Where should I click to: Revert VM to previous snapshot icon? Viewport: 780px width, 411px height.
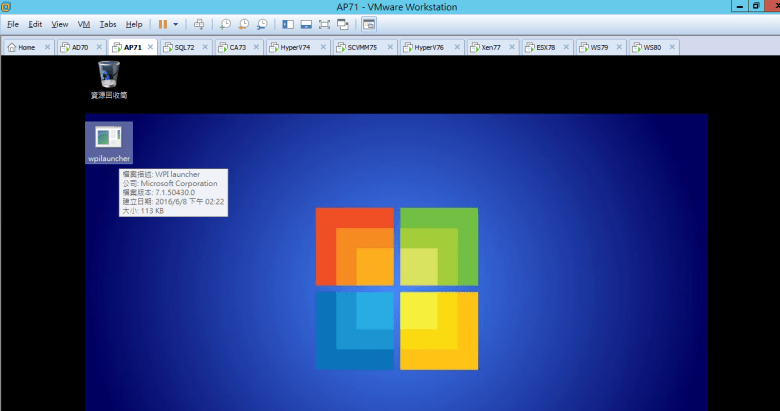tap(243, 23)
